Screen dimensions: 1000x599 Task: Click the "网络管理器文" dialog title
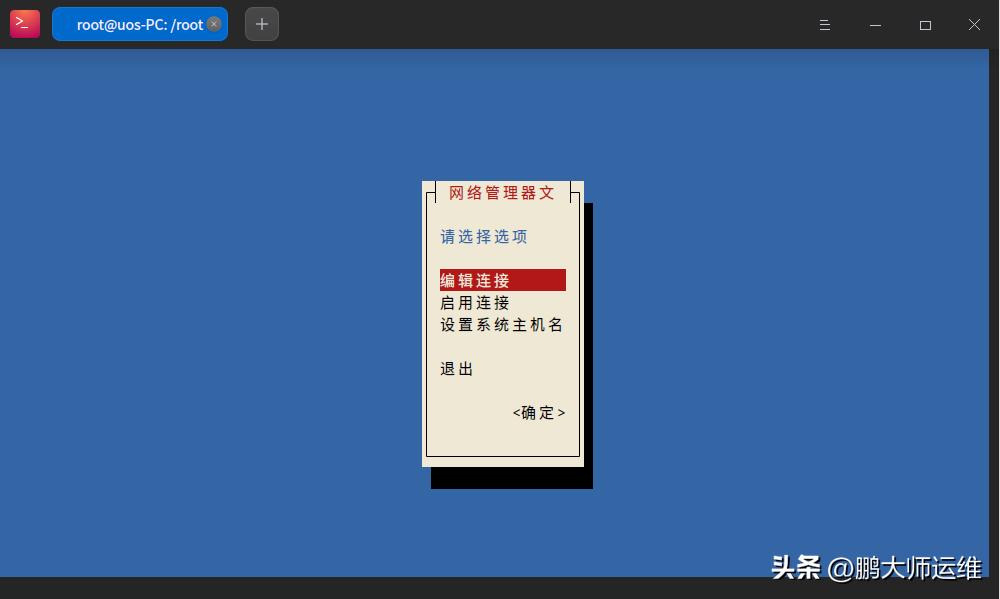[x=501, y=192]
